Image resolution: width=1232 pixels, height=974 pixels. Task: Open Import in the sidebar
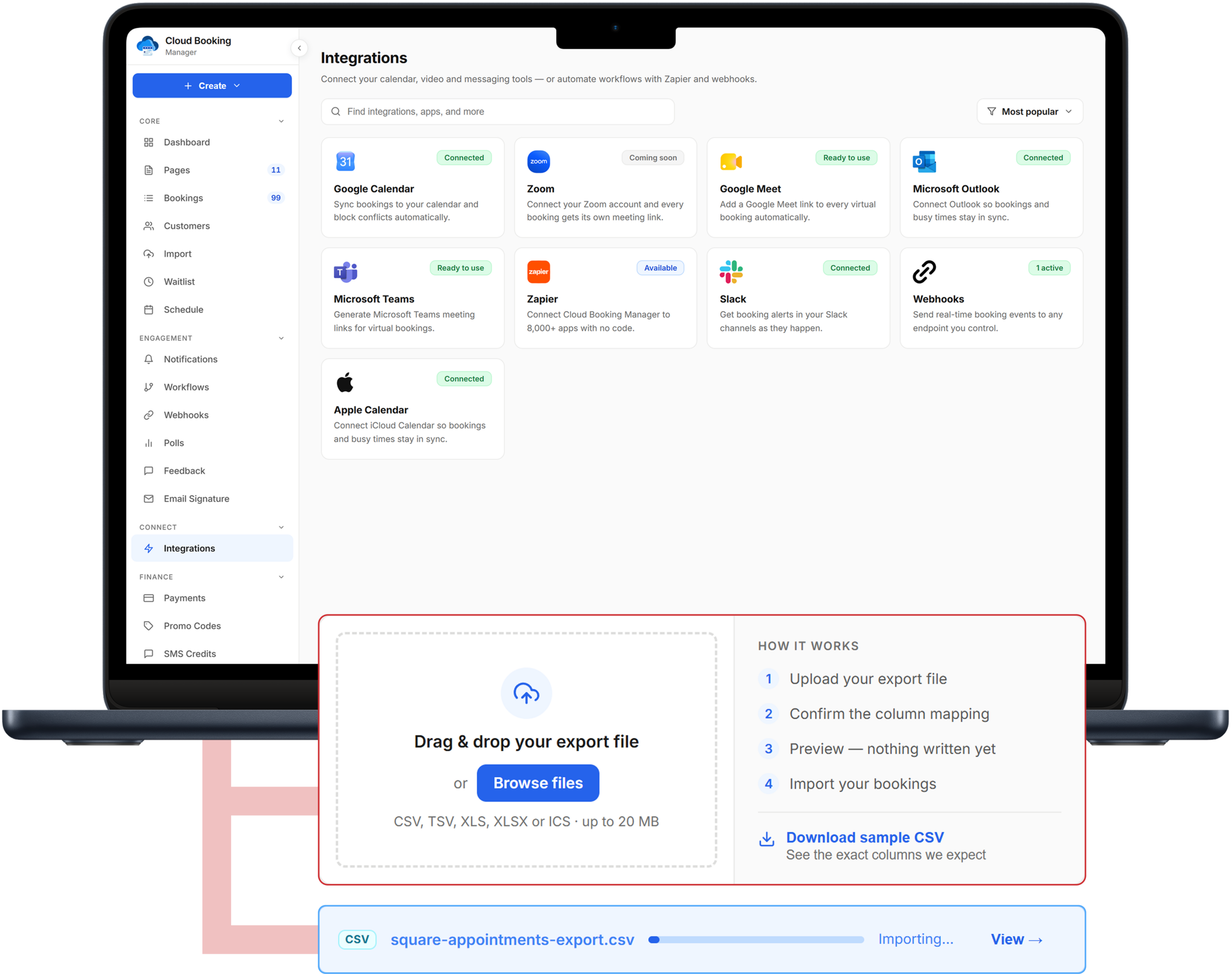212,254
